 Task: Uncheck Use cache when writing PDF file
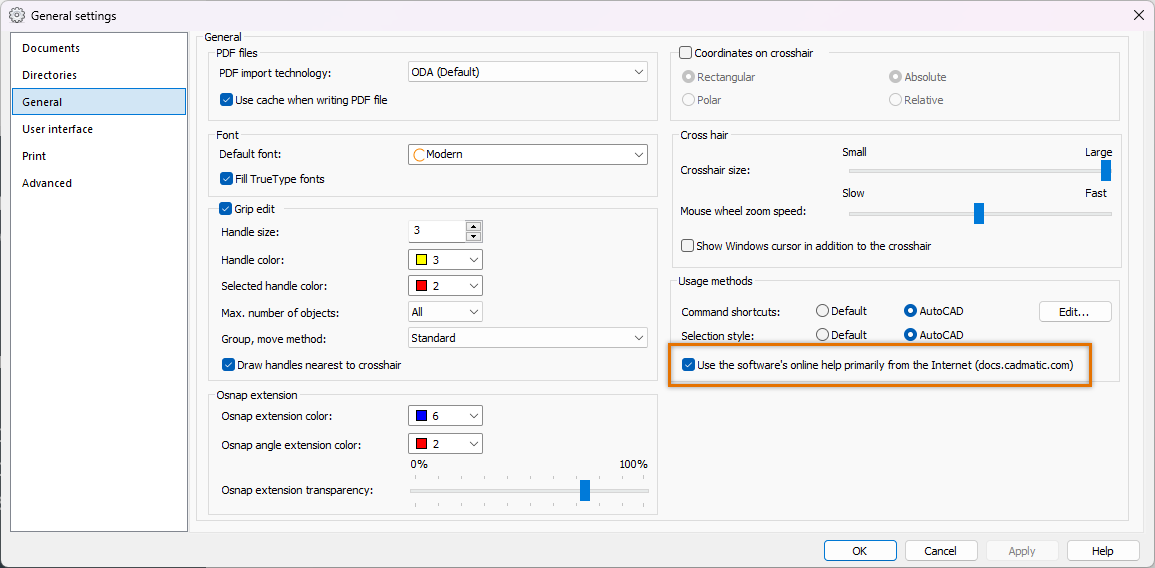pos(227,100)
